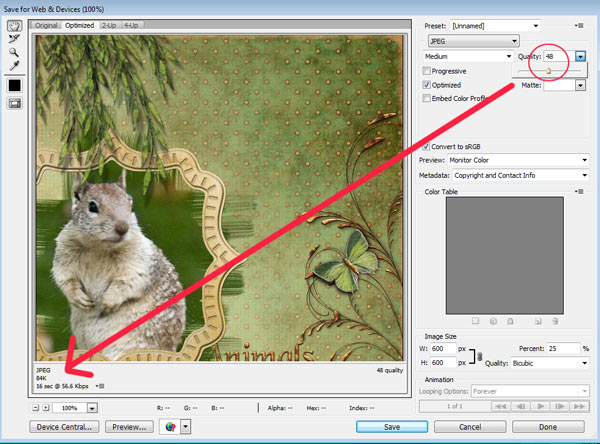Click the zoom out minus button

(x=37, y=408)
